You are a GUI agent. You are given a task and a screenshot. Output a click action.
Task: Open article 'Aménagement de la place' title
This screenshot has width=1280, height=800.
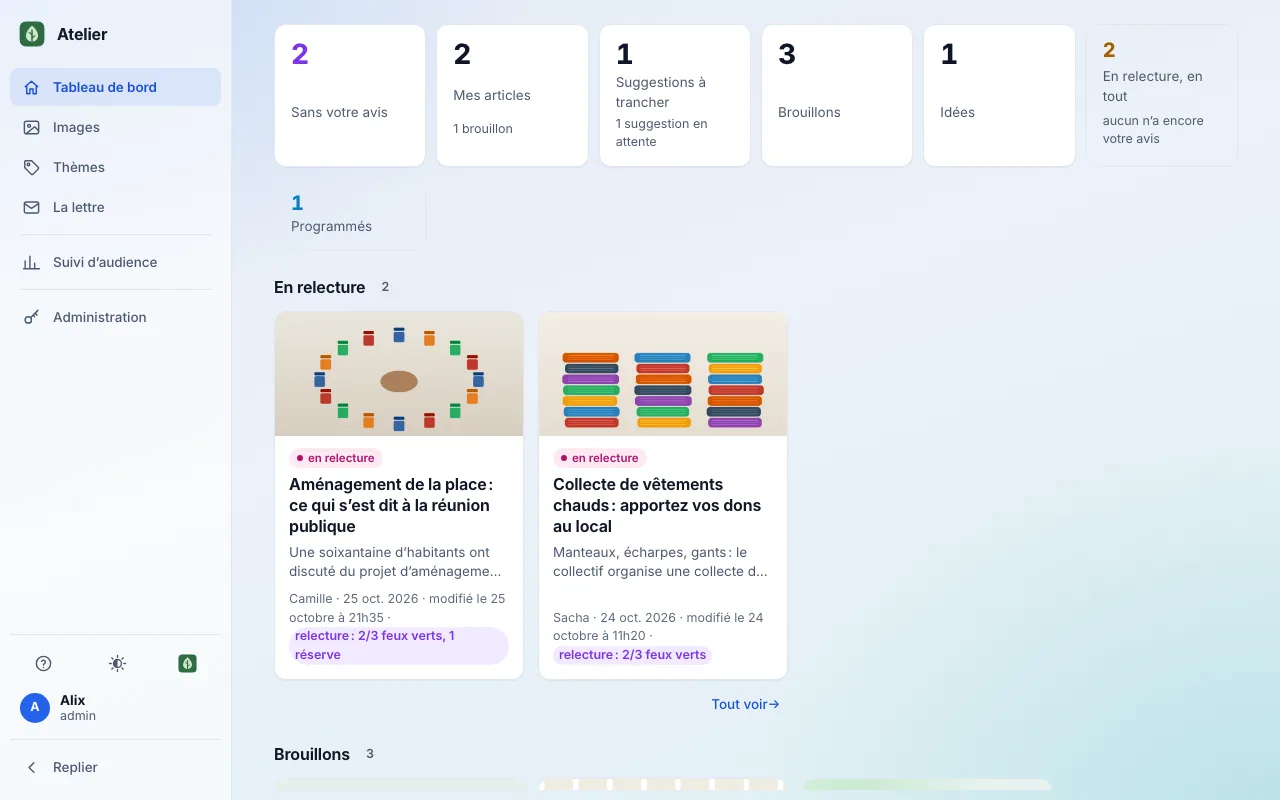(393, 505)
